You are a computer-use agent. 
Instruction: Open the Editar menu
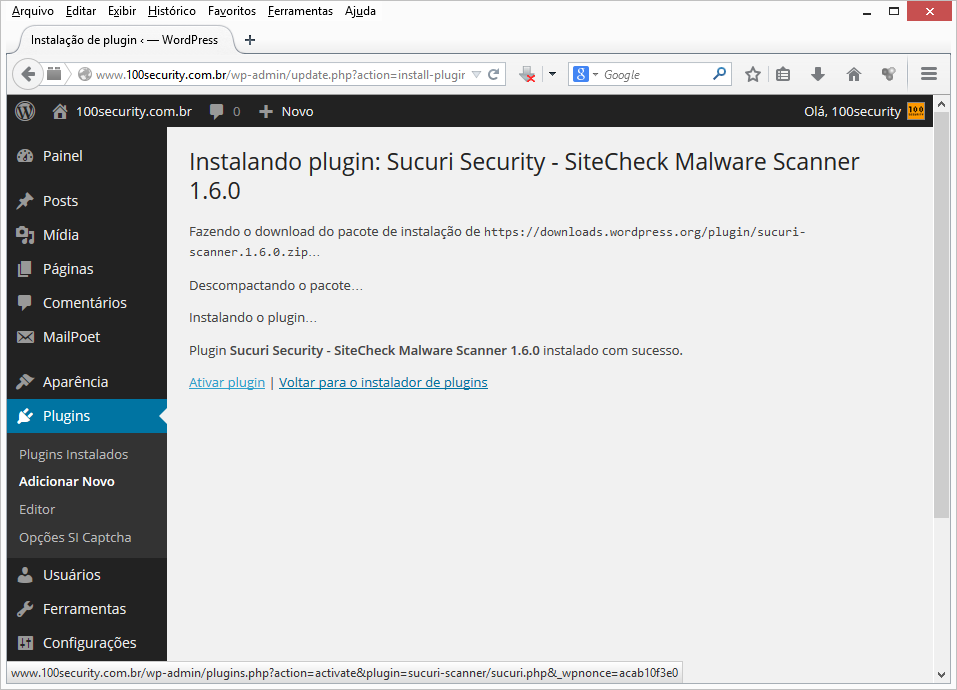point(81,11)
